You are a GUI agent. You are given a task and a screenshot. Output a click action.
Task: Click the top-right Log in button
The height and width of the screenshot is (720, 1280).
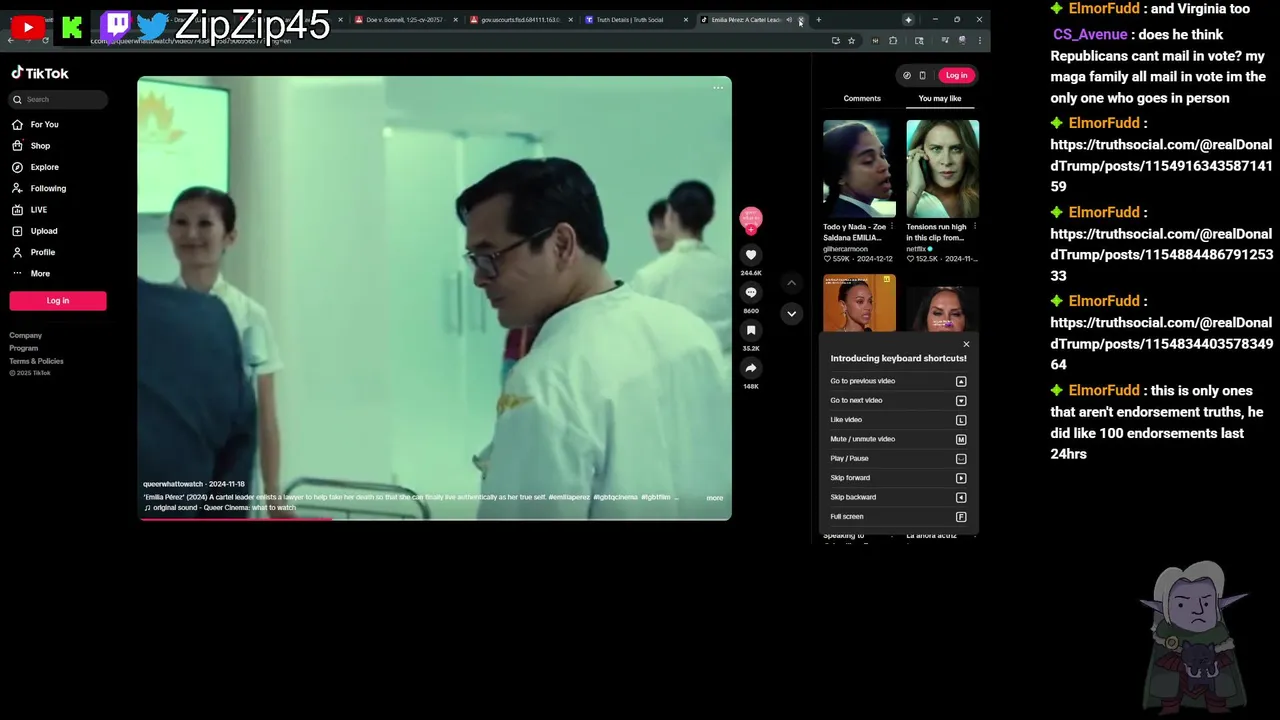[x=956, y=75]
